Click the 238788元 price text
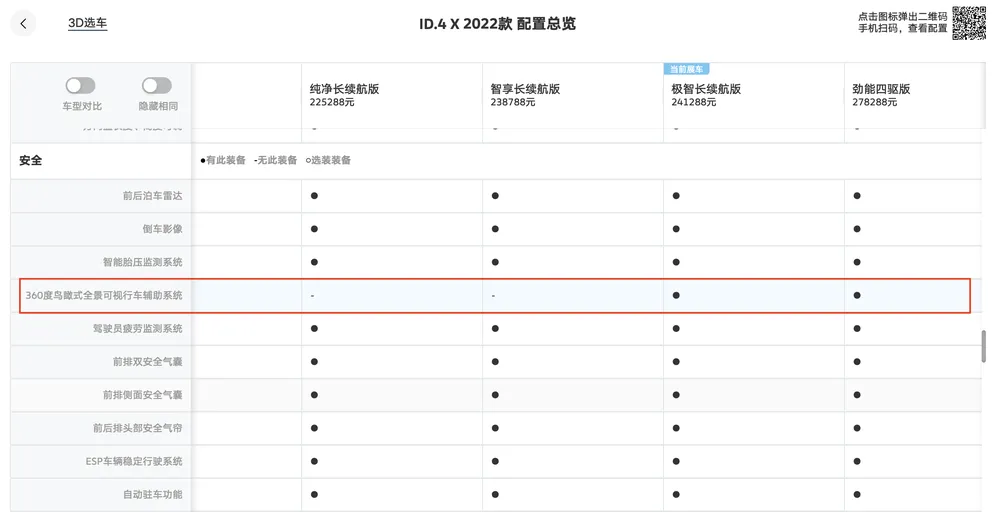 point(513,102)
